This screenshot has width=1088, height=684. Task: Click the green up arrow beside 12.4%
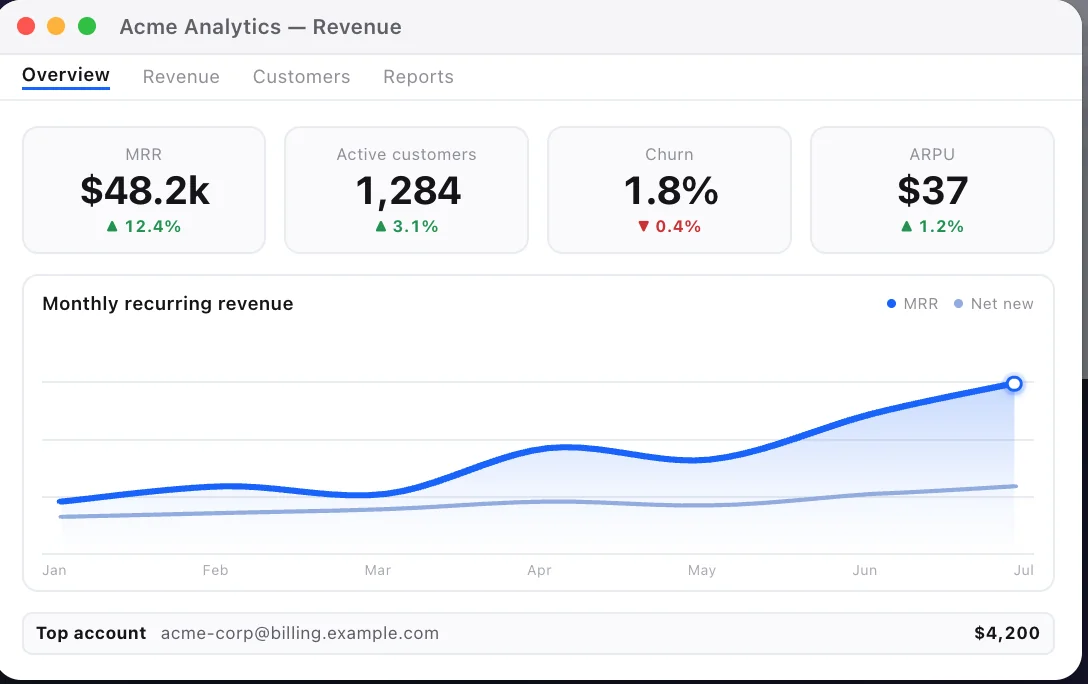(112, 226)
